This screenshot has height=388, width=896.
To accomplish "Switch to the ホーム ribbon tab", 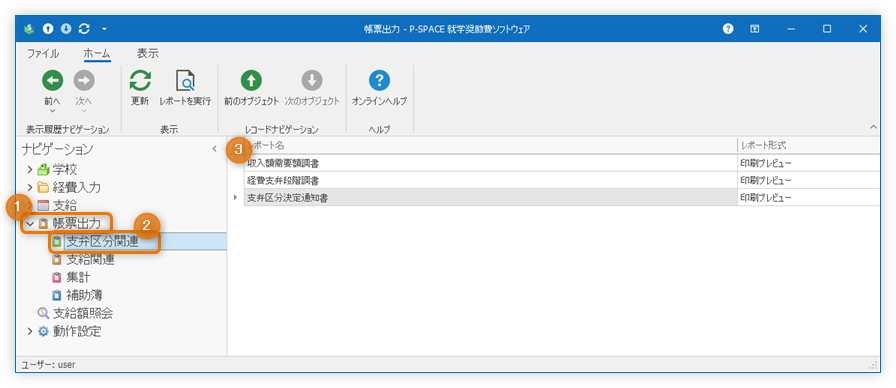I will [x=97, y=54].
